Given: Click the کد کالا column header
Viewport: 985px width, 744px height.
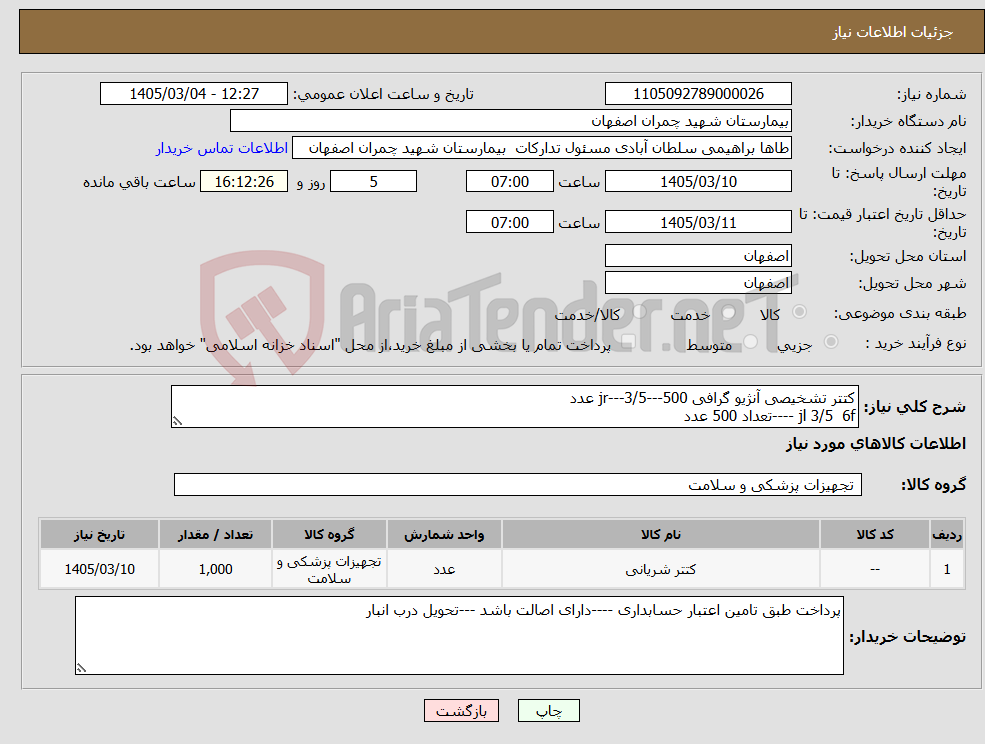Looking at the screenshot, I should click(x=874, y=534).
